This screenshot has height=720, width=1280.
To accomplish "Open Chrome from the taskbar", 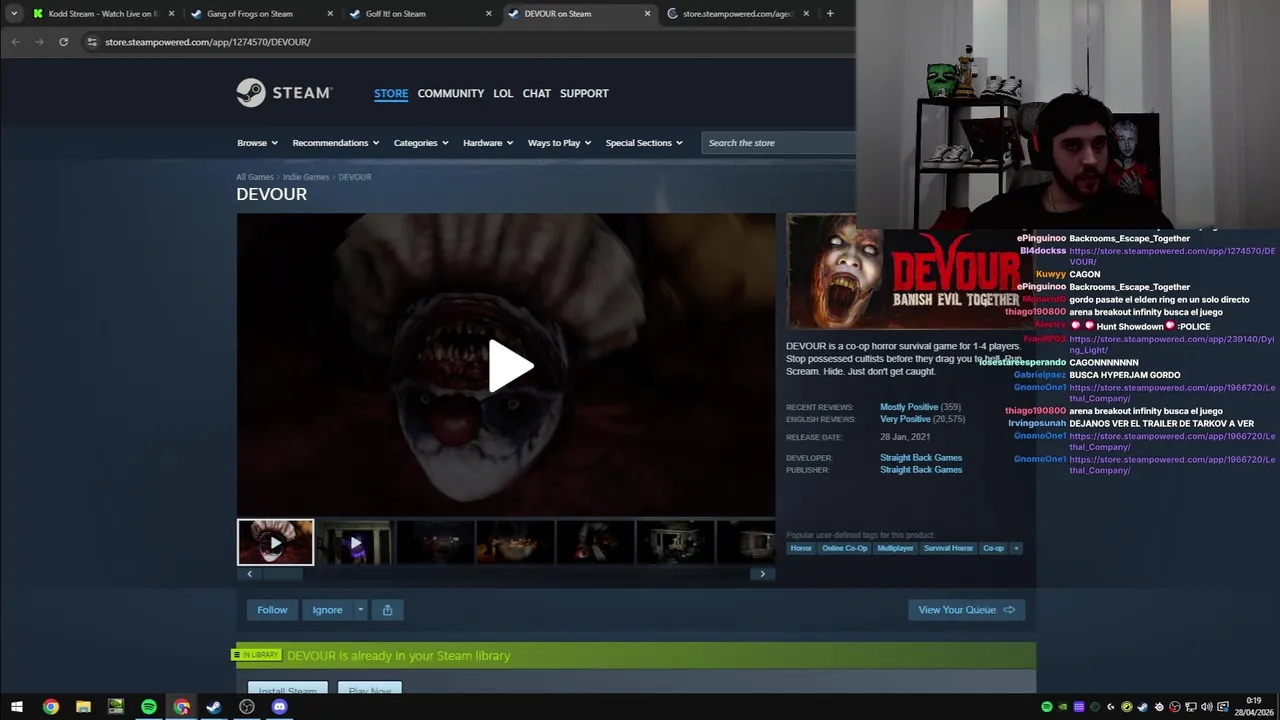I will (x=50, y=707).
